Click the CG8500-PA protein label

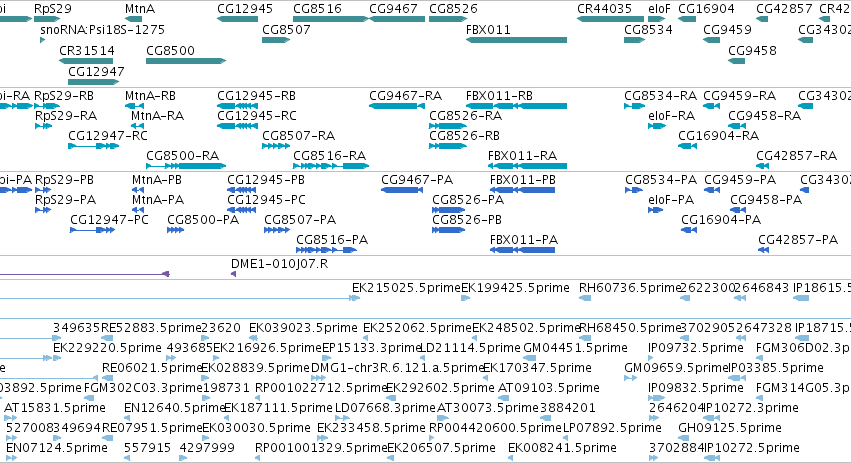203,220
